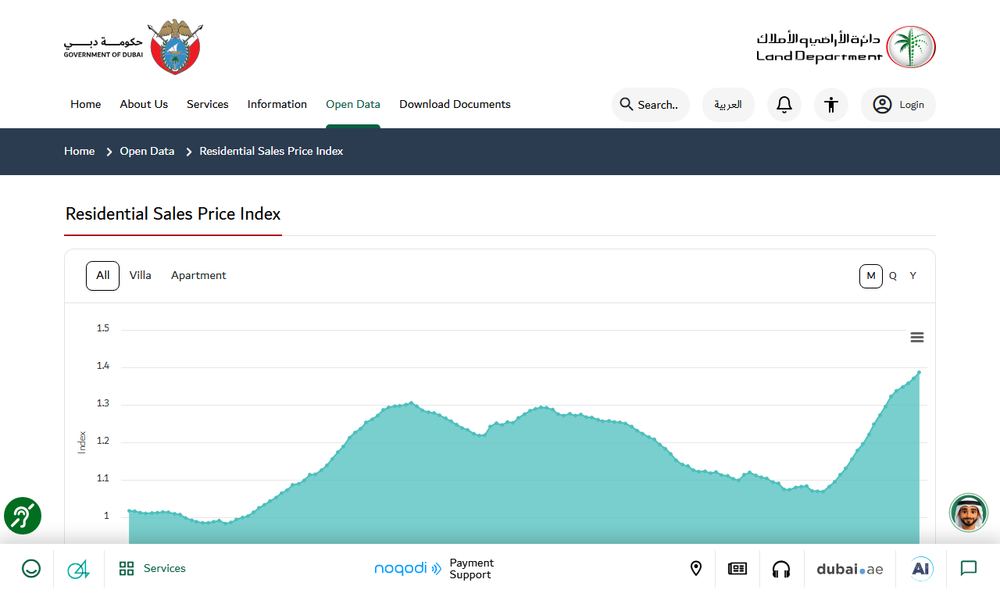Switch chart to Quarterly (Q) view

893,276
